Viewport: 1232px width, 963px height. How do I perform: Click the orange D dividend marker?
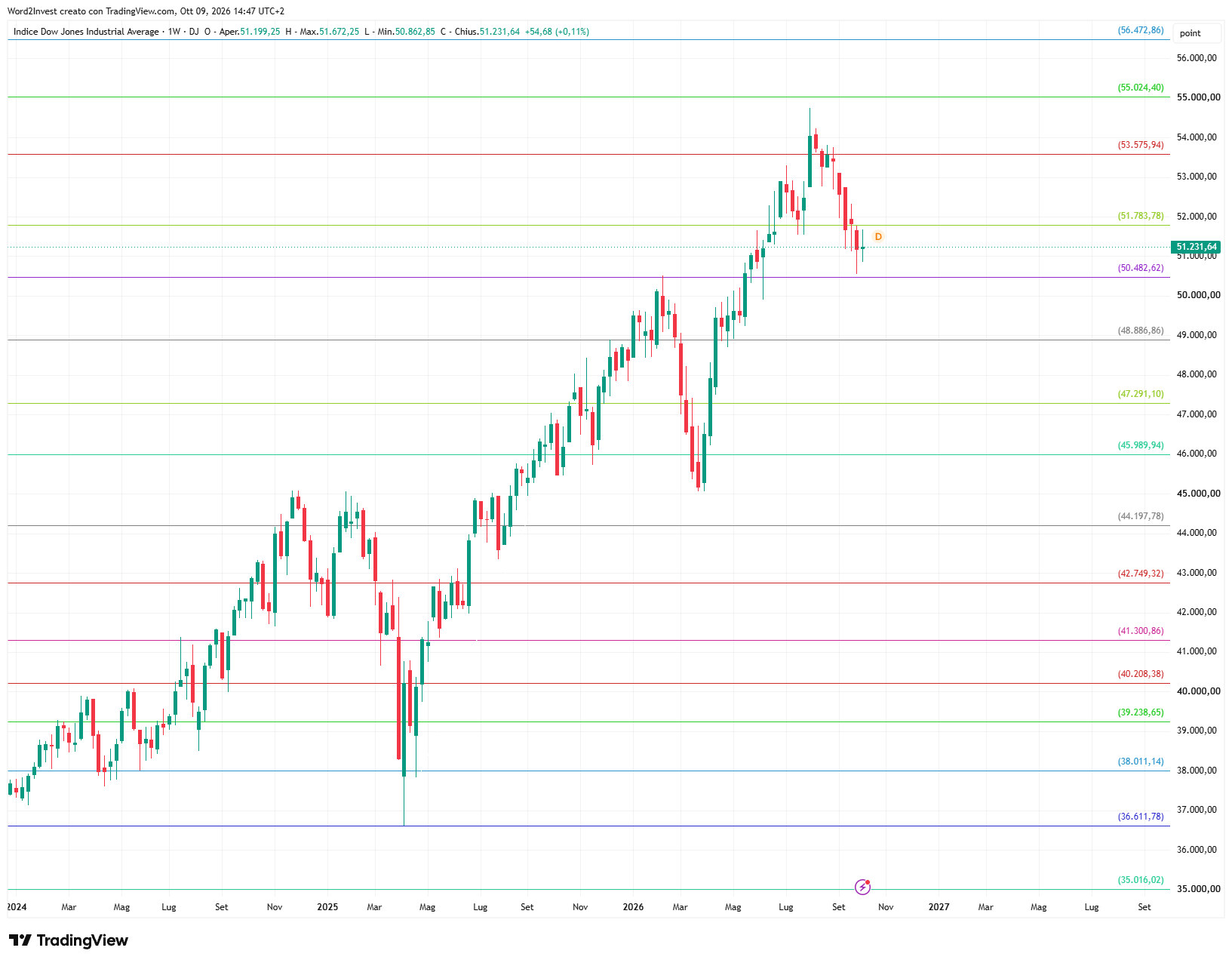pyautogui.click(x=878, y=237)
